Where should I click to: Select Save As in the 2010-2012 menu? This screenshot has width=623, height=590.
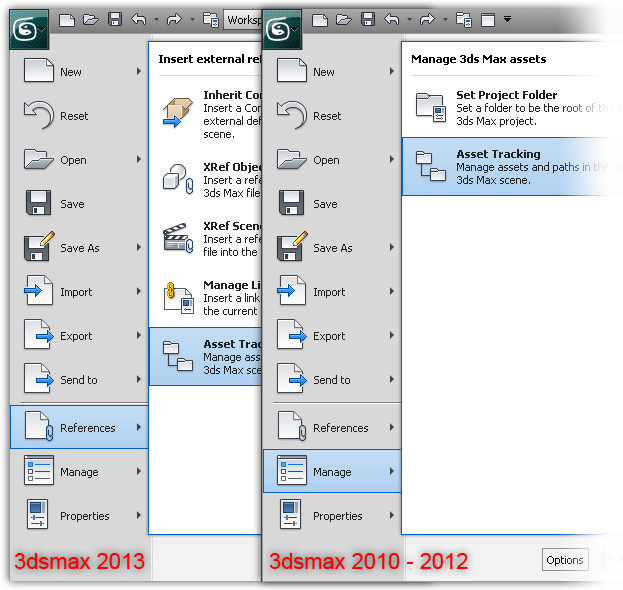click(332, 248)
